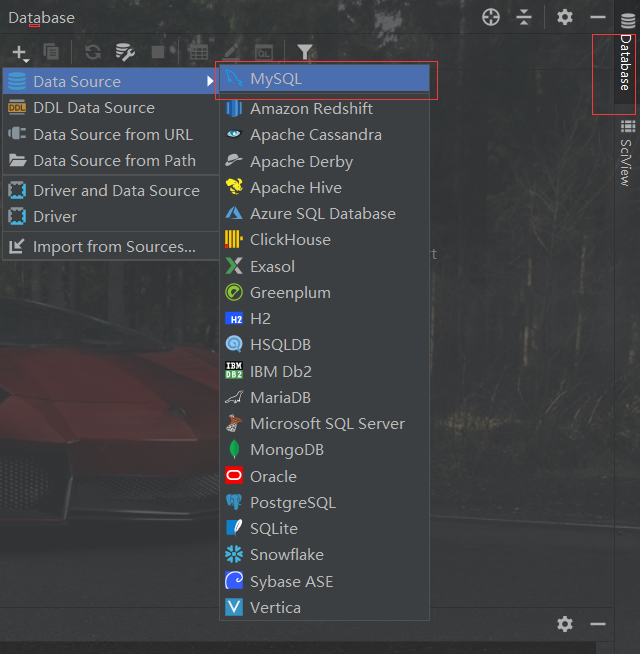Select Azure SQL Database data source
Image resolution: width=640 pixels, height=654 pixels.
(324, 214)
